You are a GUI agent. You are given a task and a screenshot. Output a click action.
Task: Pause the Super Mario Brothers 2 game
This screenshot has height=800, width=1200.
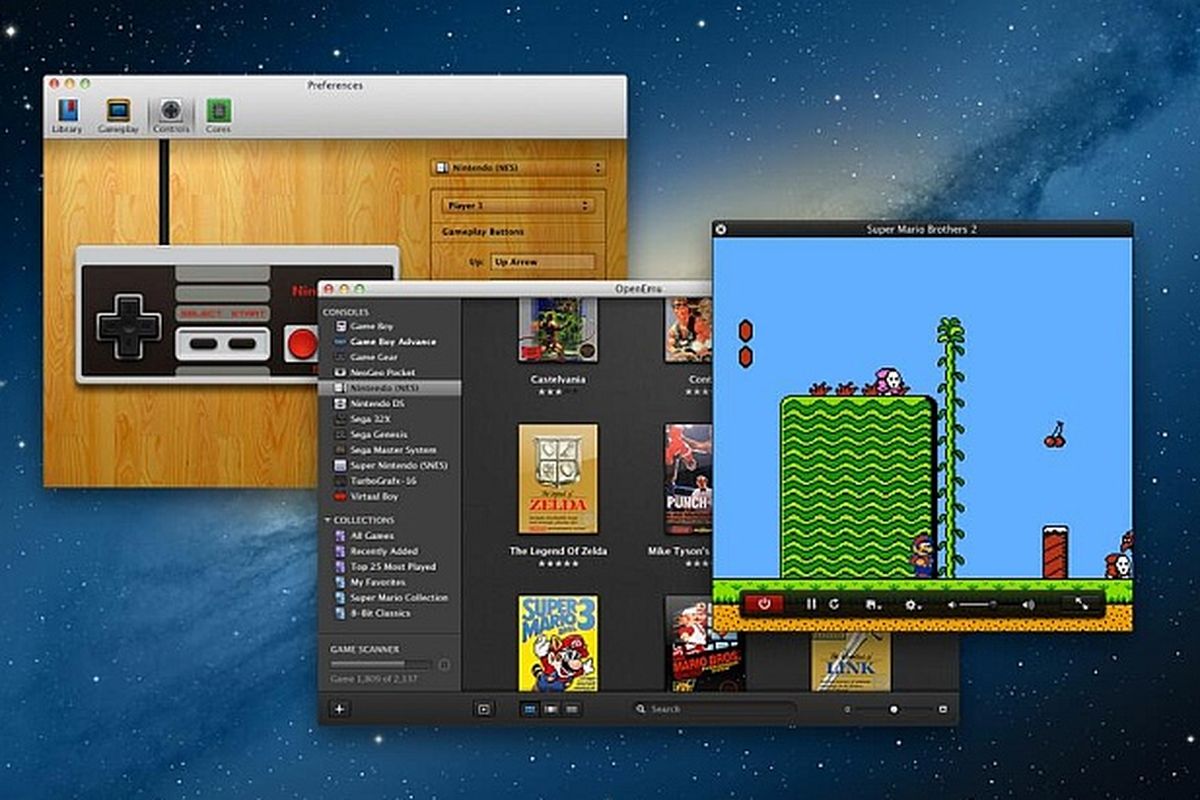pyautogui.click(x=811, y=604)
